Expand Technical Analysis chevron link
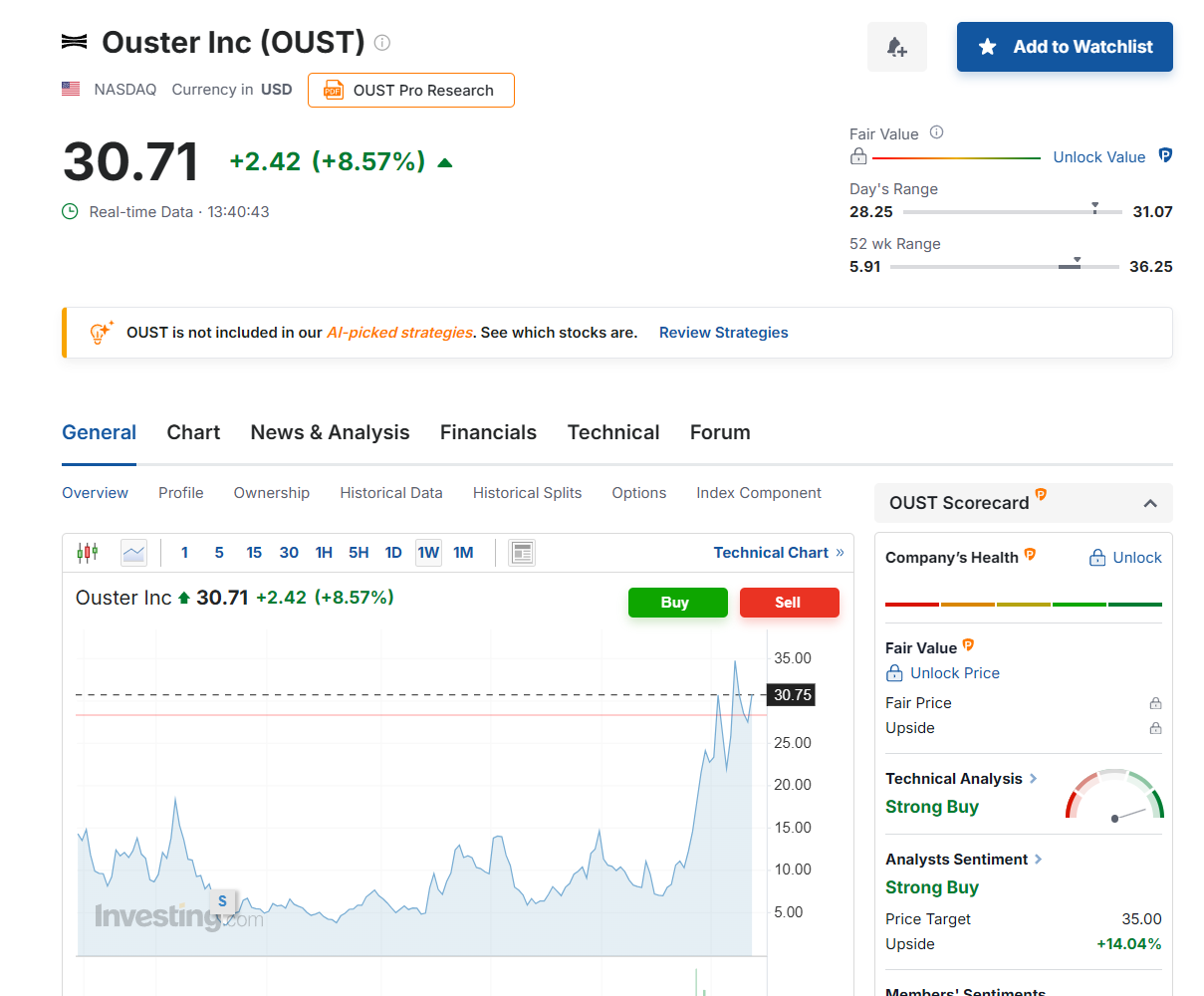 tap(1033, 779)
